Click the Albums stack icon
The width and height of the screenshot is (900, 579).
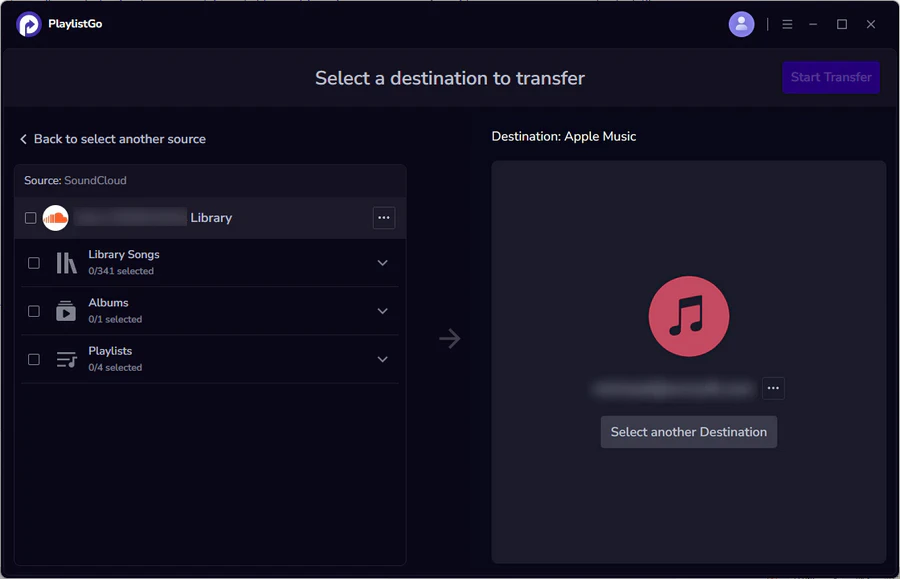pyautogui.click(x=66, y=311)
